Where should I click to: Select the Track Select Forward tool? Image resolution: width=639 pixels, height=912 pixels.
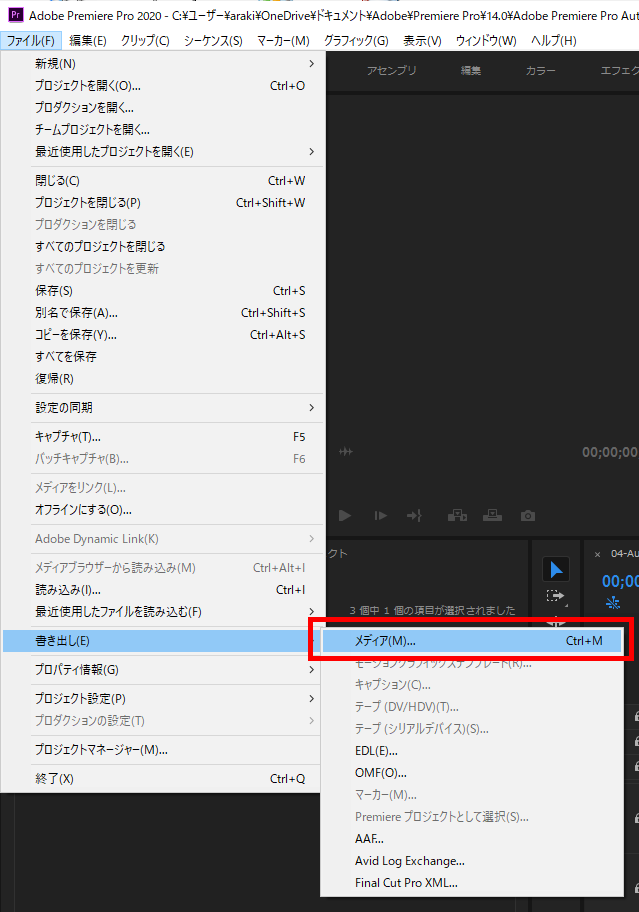pyautogui.click(x=555, y=596)
